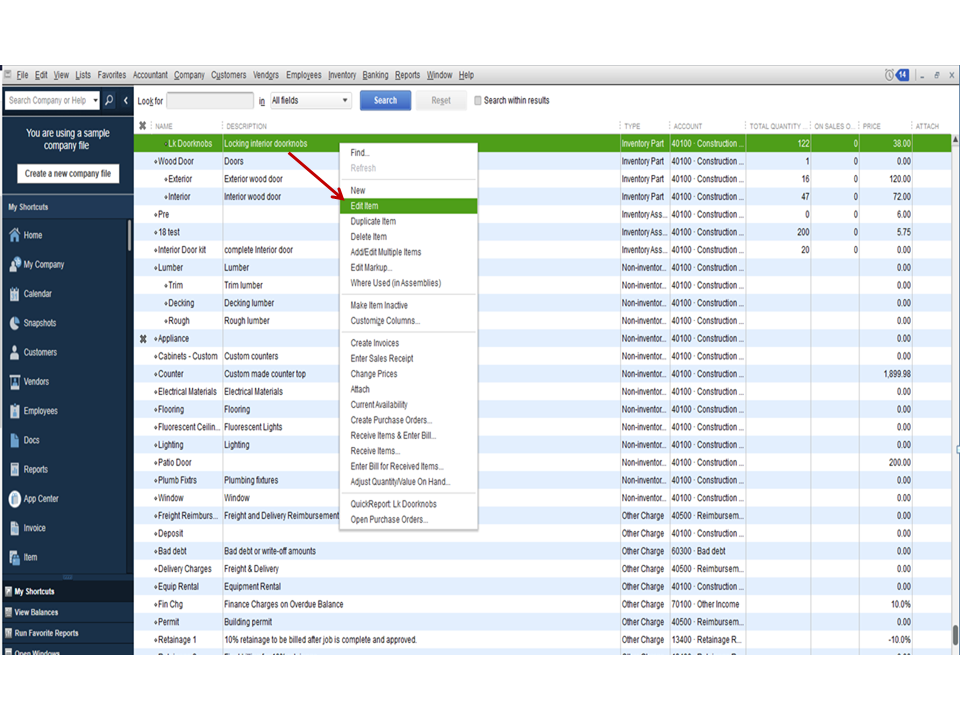Collapse the left sidebar with the arrow
960x720 pixels.
126,100
